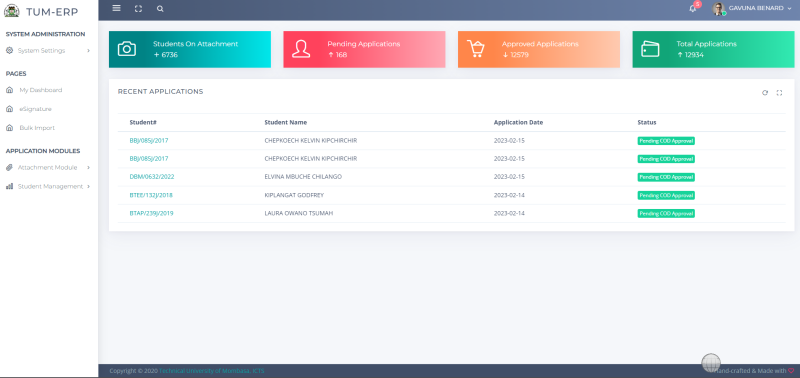The height and width of the screenshot is (378, 800).
Task: Click the notification count badge
Action: 697,4
